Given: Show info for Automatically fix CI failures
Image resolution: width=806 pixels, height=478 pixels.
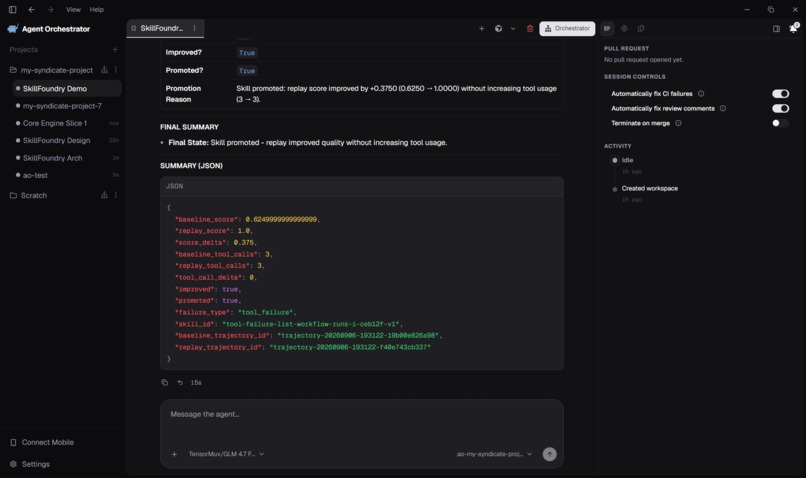Looking at the screenshot, I should 701,94.
